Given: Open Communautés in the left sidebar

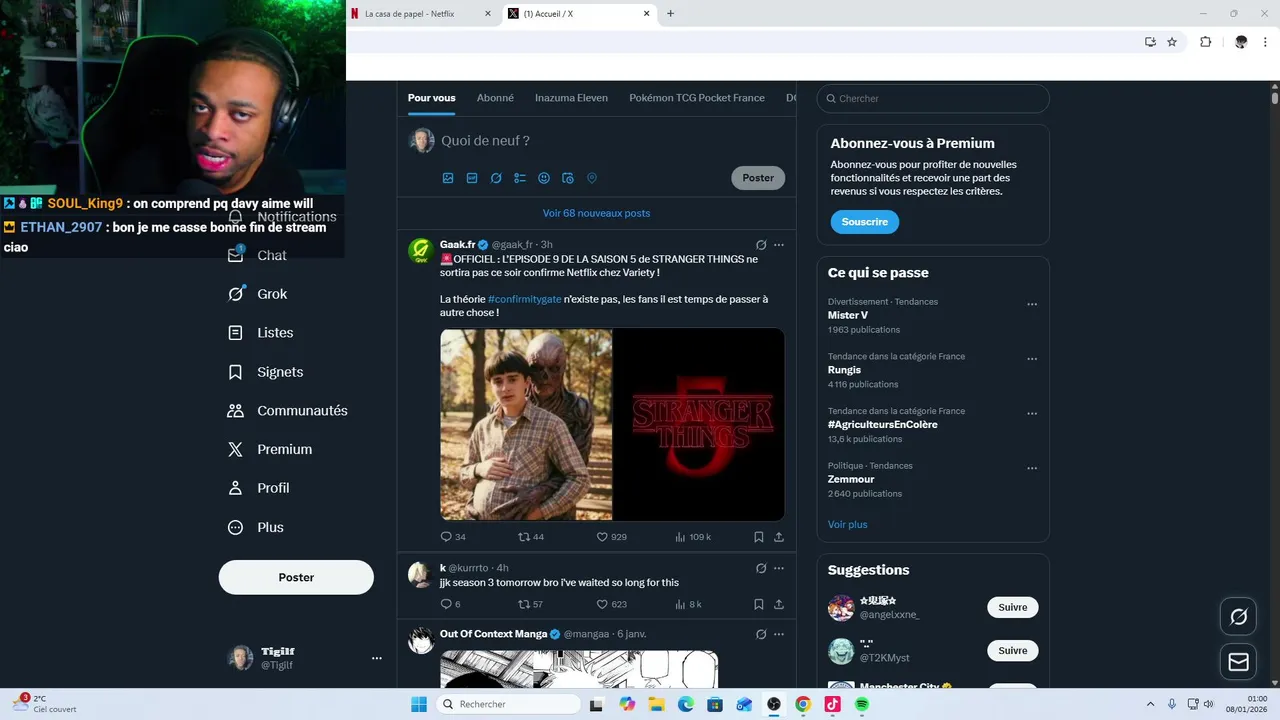Looking at the screenshot, I should click(288, 411).
